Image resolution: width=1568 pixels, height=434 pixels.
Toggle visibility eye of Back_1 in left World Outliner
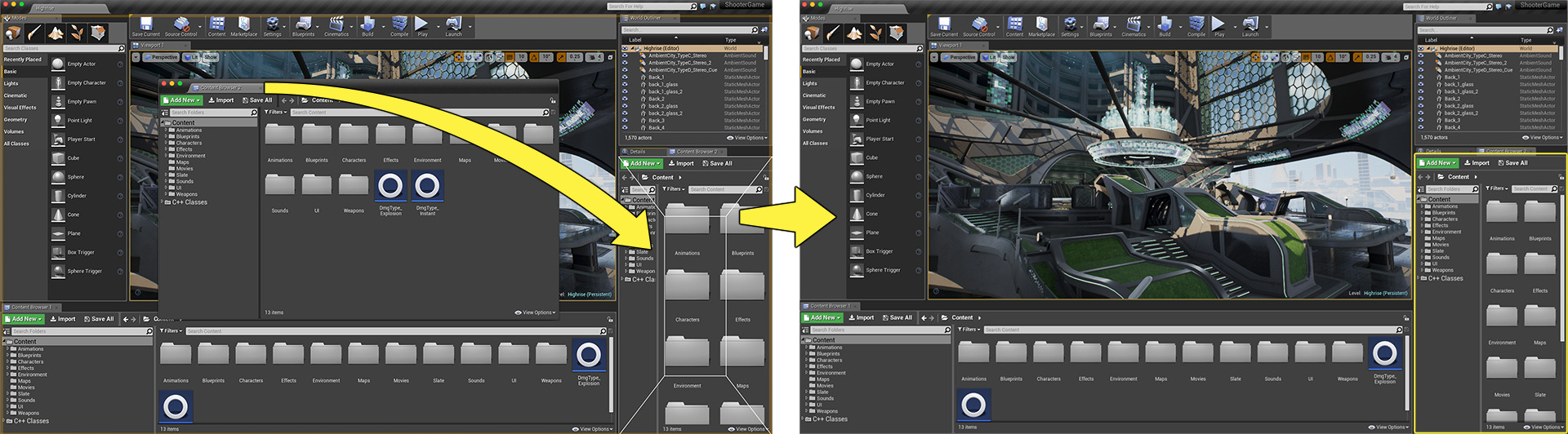click(x=626, y=77)
